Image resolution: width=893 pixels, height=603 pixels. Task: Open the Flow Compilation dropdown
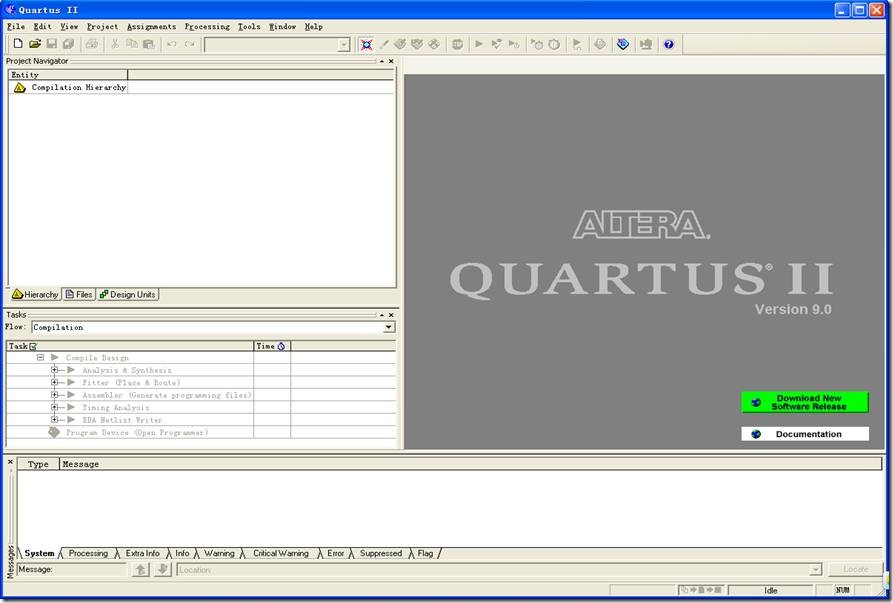[389, 327]
